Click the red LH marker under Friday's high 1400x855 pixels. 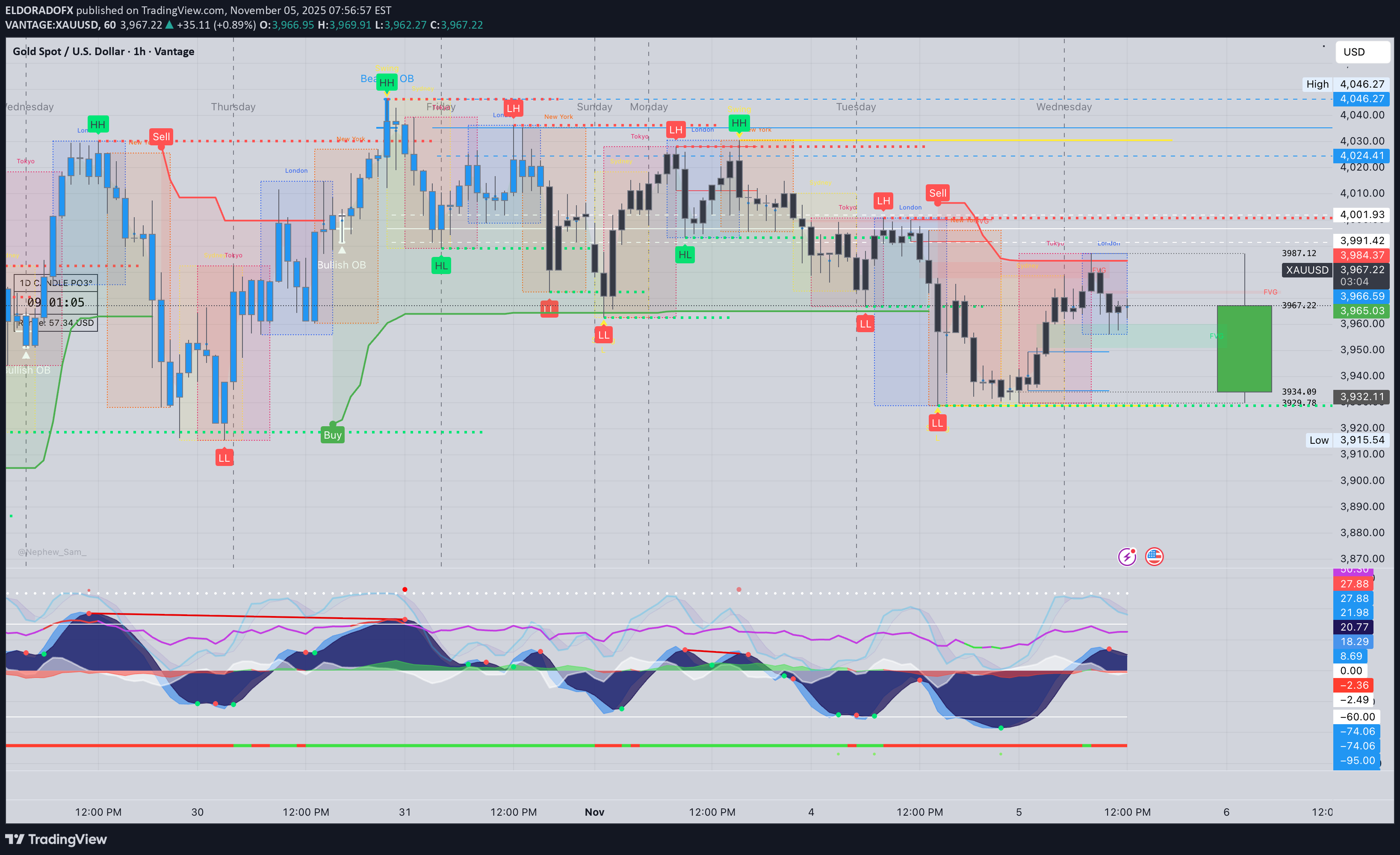(513, 108)
